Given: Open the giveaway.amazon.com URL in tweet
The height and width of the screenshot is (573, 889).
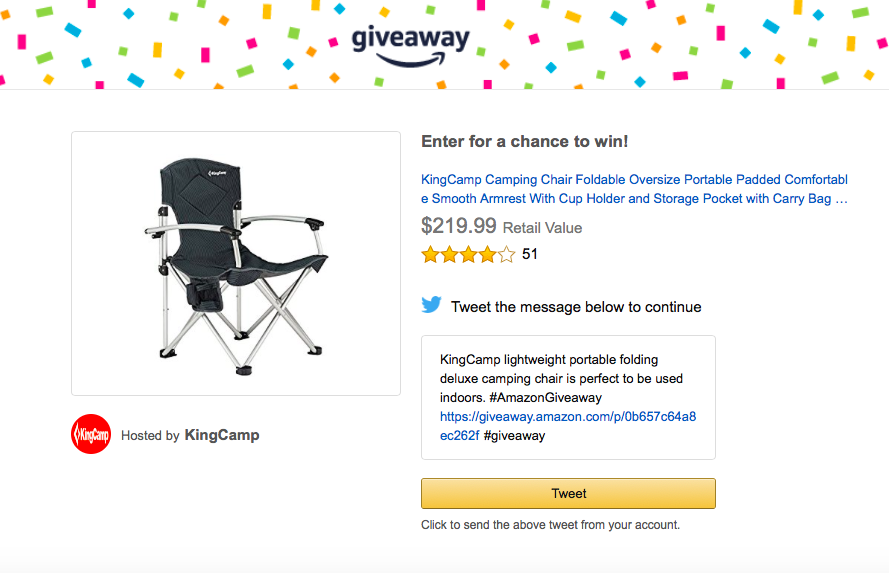Looking at the screenshot, I should coord(568,426).
